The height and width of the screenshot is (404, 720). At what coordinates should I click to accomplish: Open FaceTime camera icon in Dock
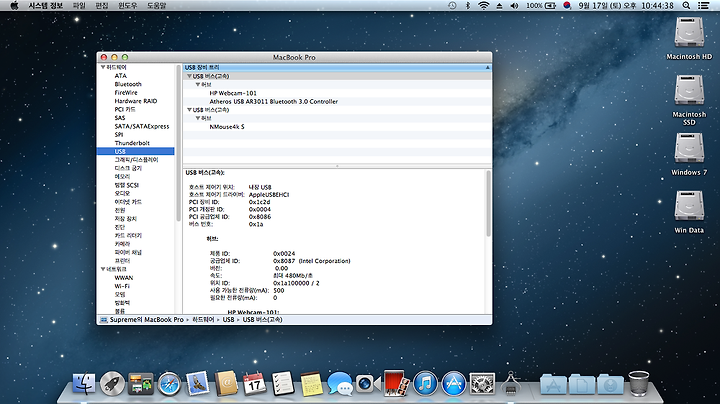(368, 384)
